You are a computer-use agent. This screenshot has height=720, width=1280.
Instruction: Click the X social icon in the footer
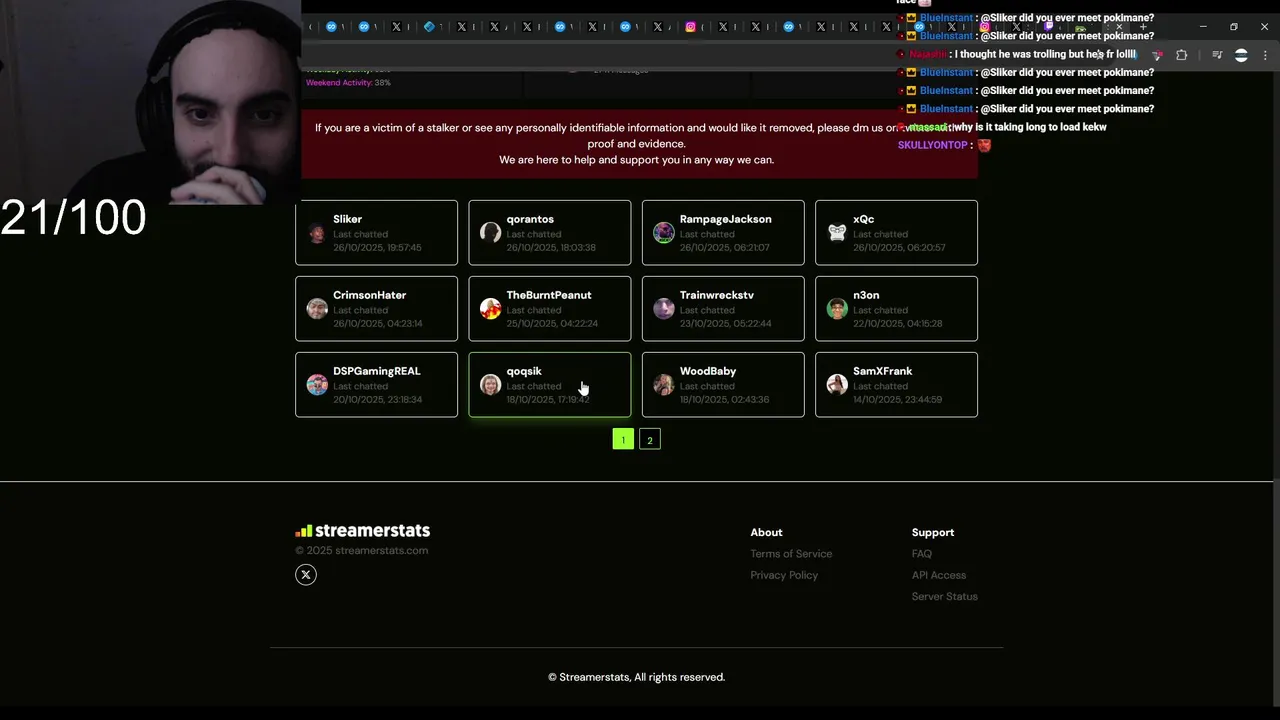click(x=306, y=574)
